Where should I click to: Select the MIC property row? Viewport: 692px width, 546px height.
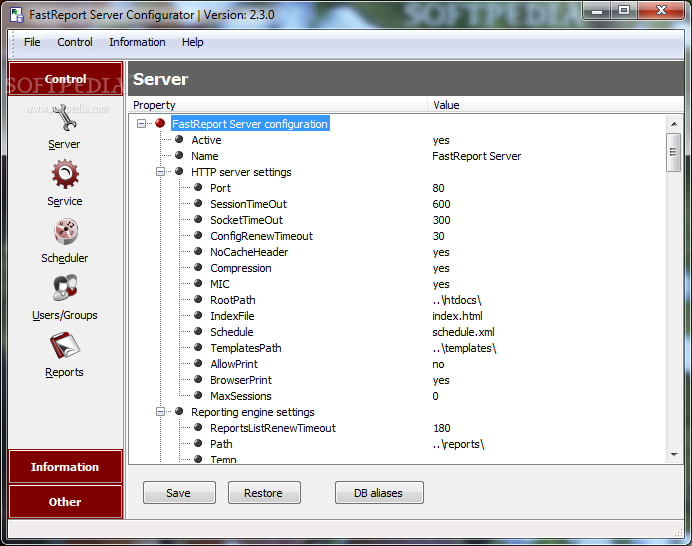(219, 284)
